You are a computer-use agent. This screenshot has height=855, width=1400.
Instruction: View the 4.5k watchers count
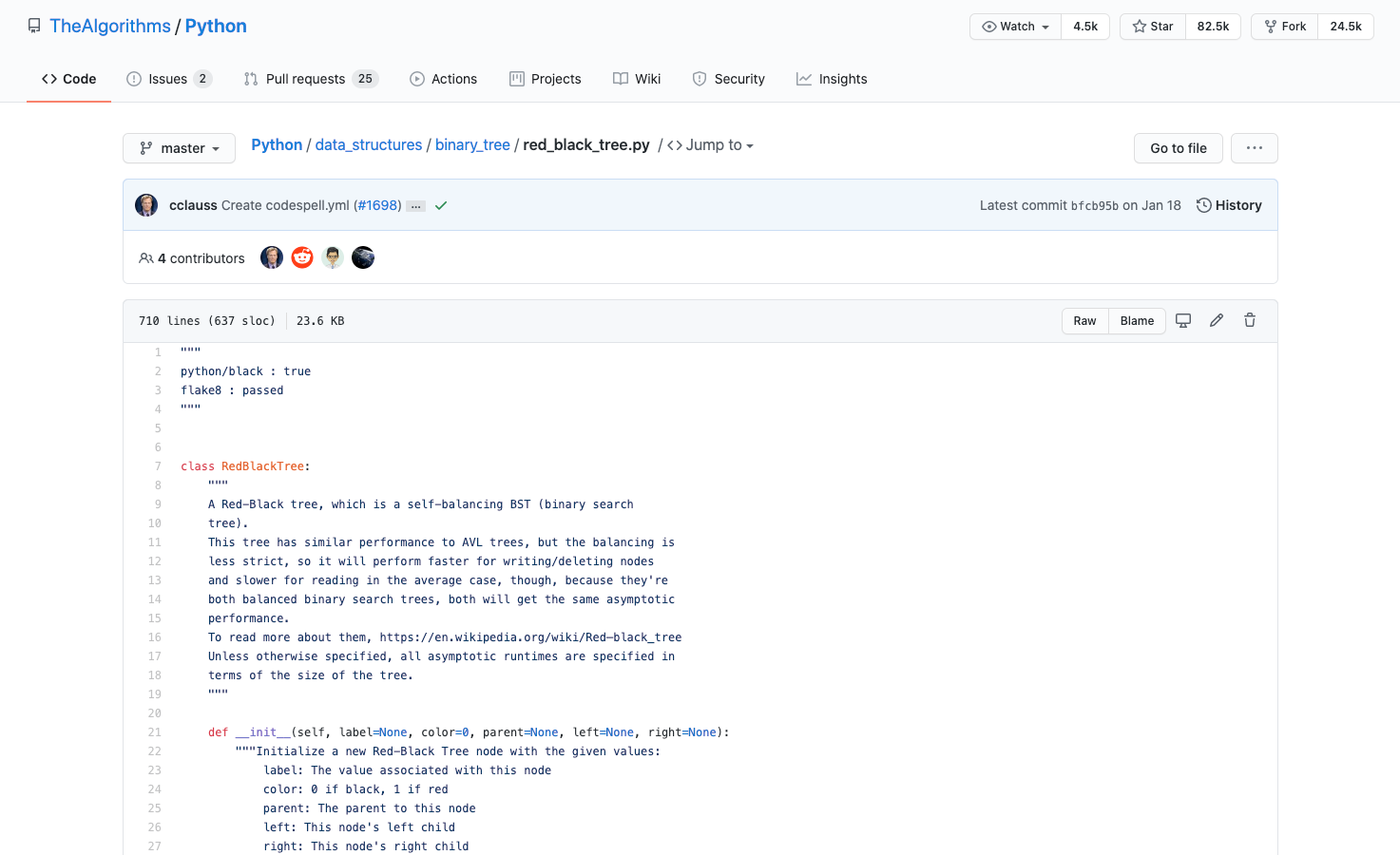[1085, 27]
